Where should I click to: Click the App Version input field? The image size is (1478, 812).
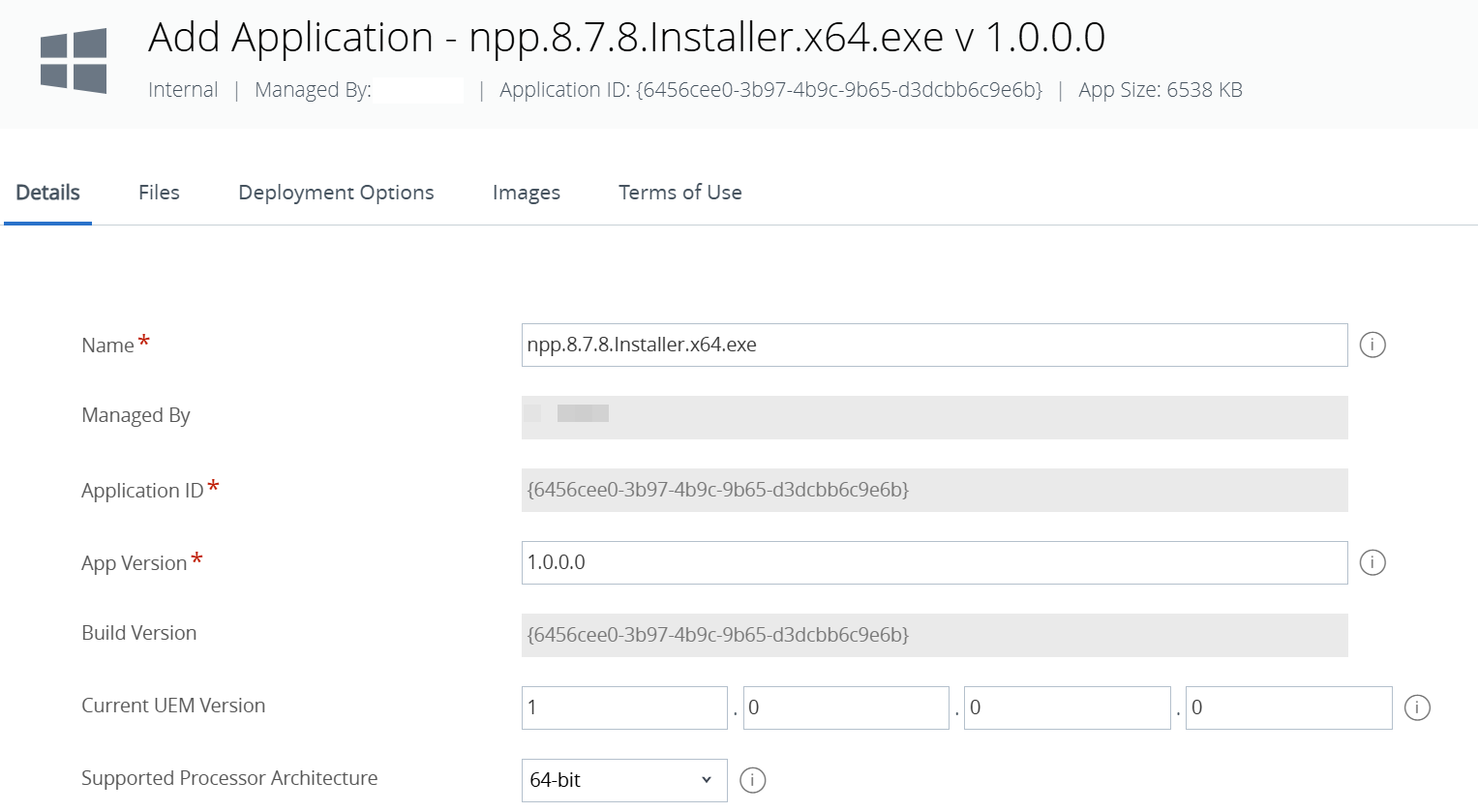point(933,562)
